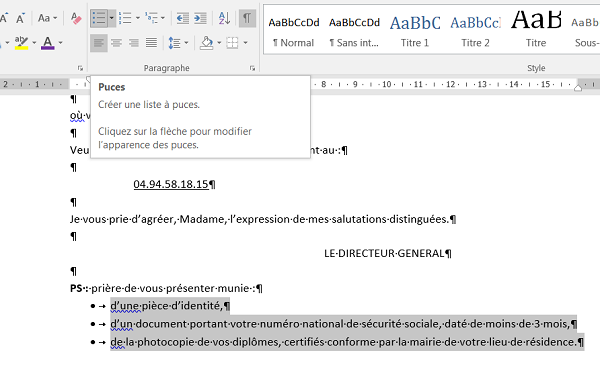Click the line spacing button

(x=174, y=42)
